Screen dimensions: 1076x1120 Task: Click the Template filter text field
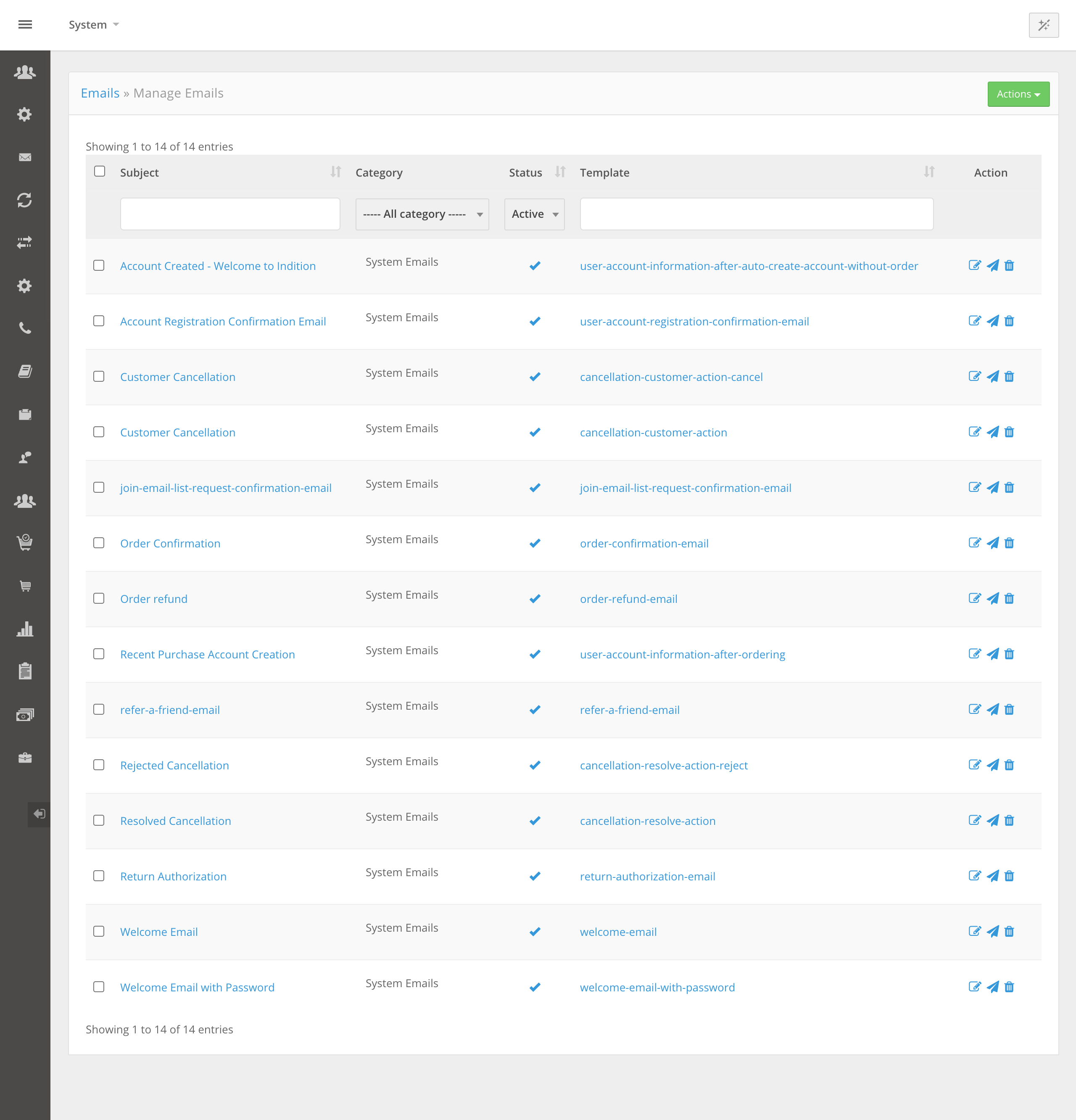[x=756, y=214]
